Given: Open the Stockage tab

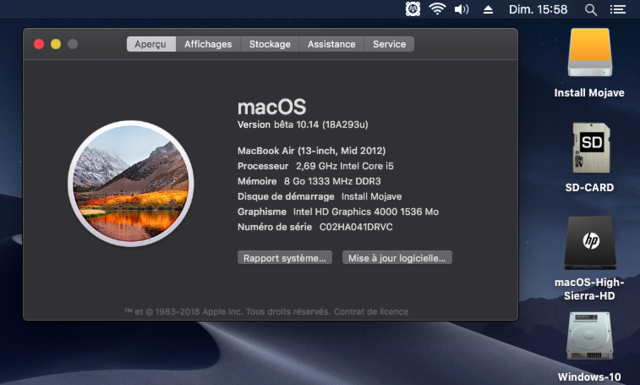Looking at the screenshot, I should (x=270, y=44).
